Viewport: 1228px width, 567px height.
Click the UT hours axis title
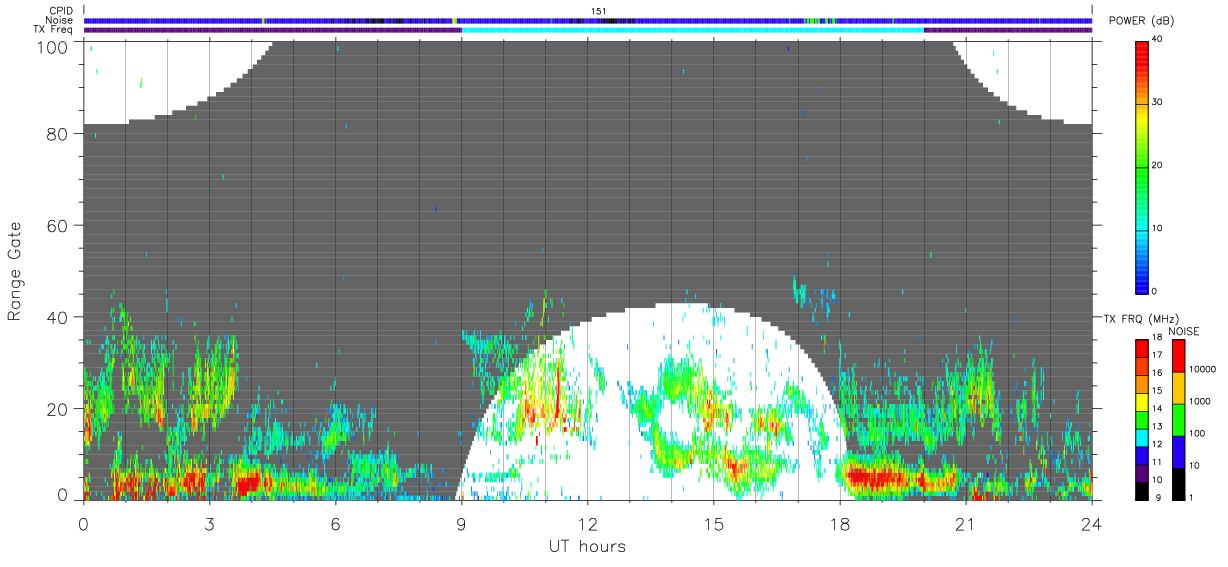587,546
